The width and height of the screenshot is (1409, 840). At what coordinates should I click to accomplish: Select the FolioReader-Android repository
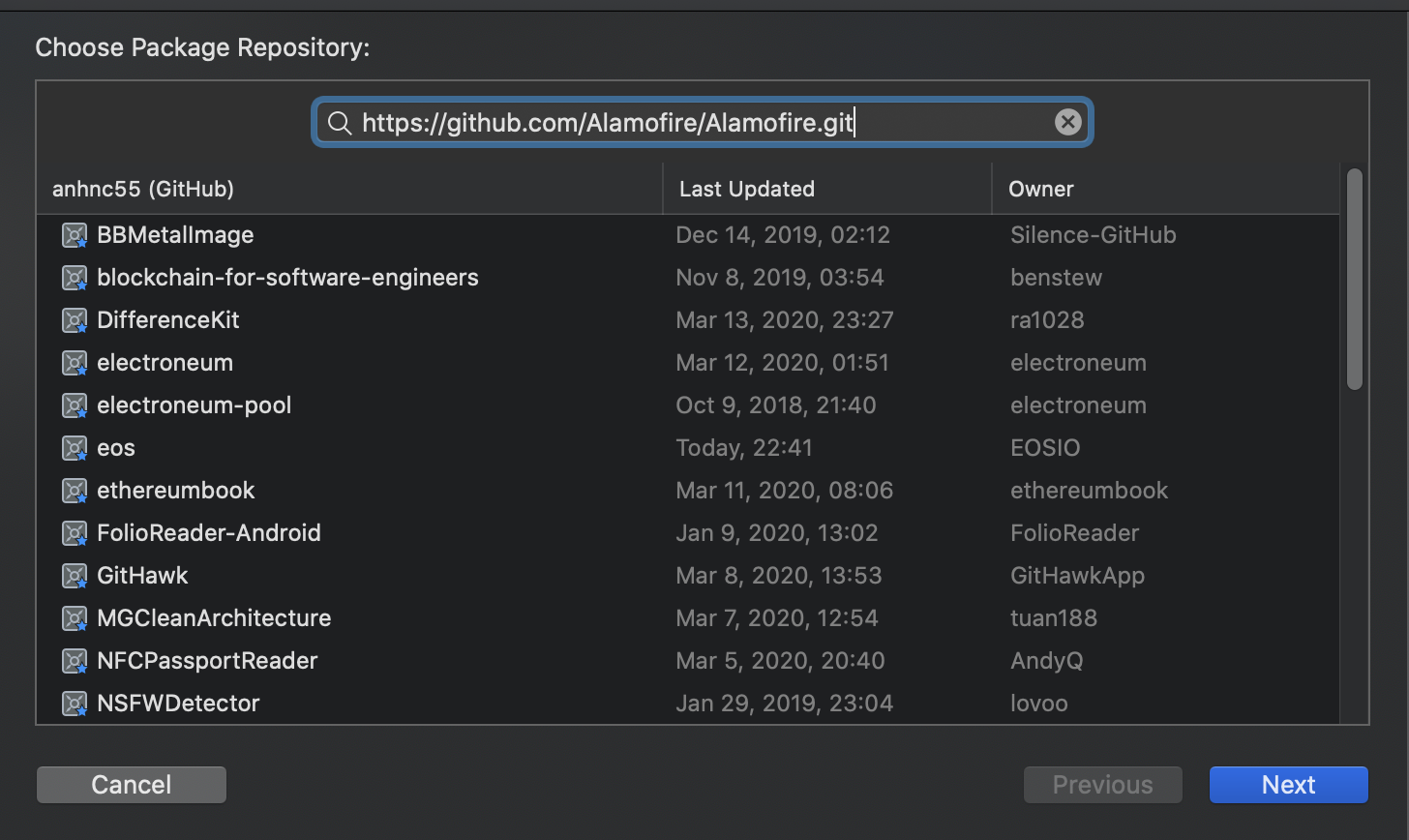(x=209, y=533)
